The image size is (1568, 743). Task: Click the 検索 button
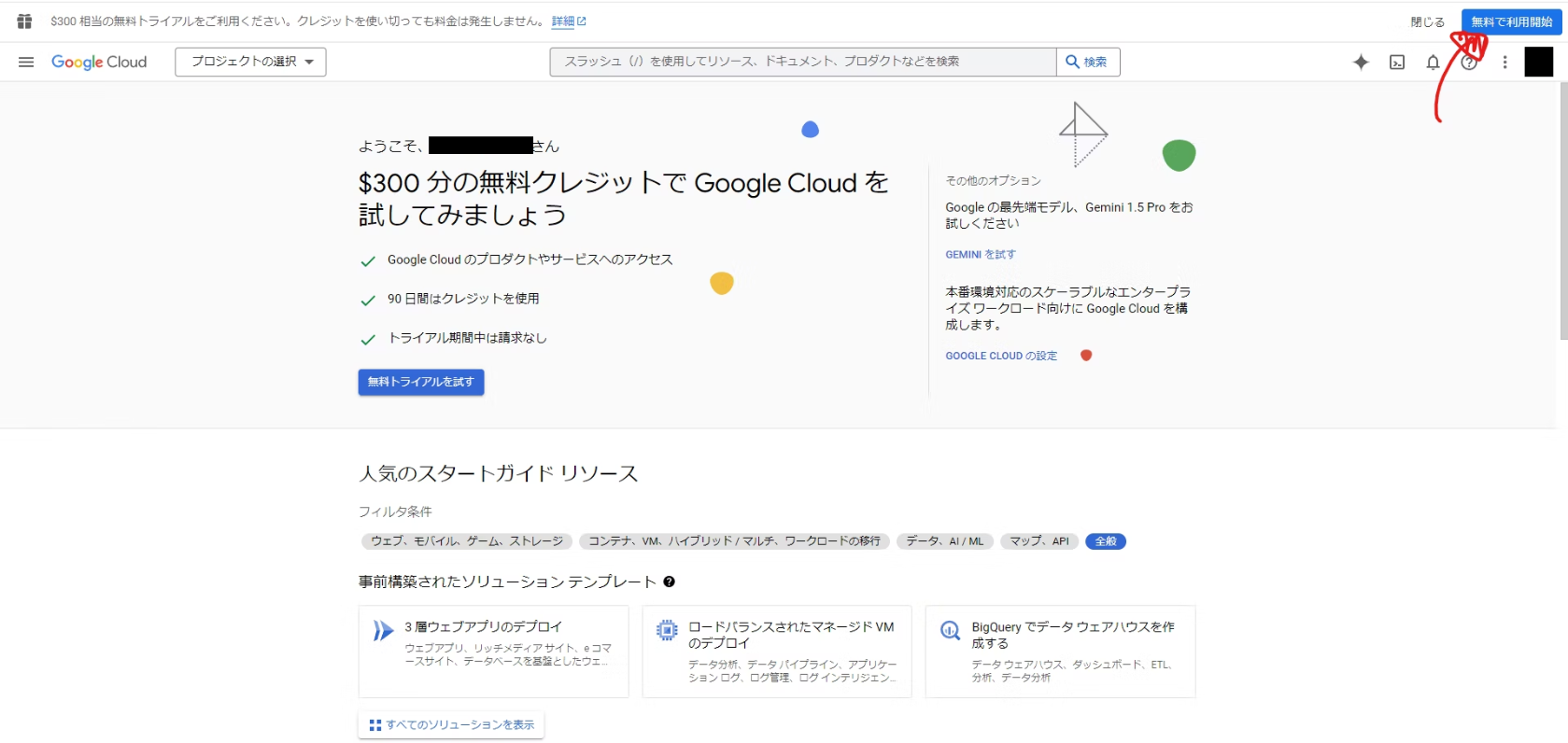(x=1088, y=62)
